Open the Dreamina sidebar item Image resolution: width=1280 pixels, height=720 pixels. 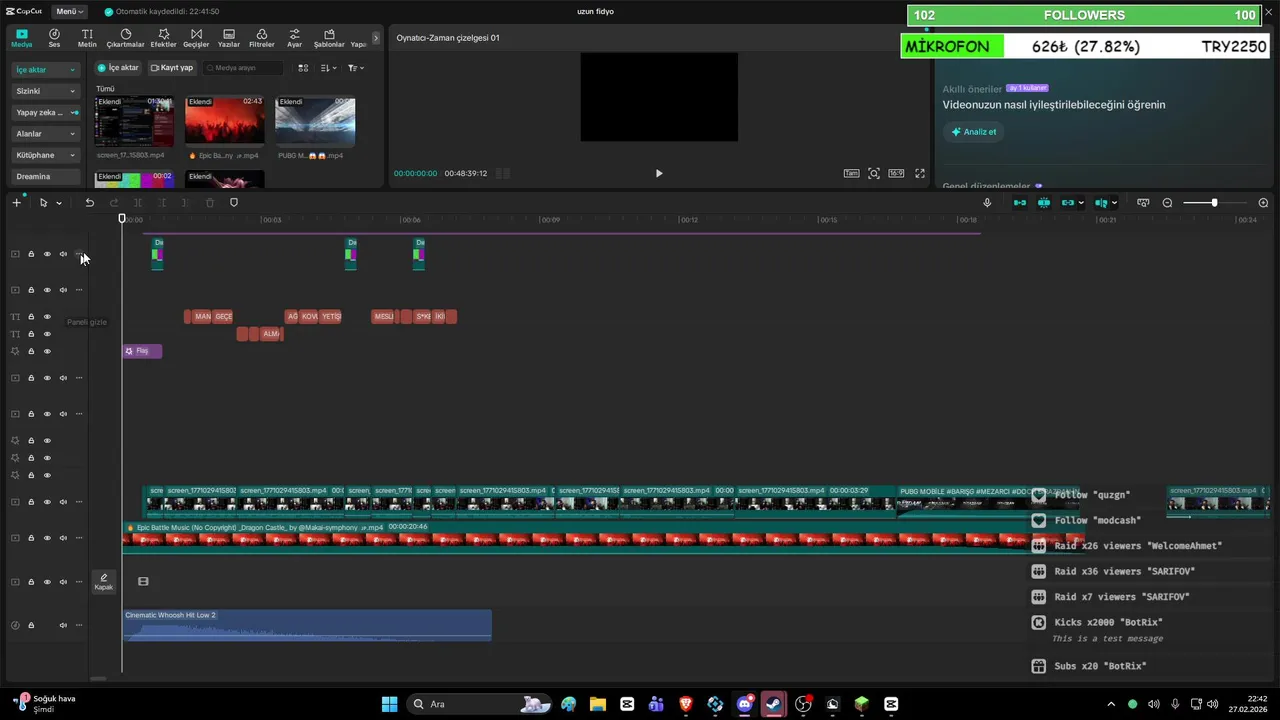46,176
